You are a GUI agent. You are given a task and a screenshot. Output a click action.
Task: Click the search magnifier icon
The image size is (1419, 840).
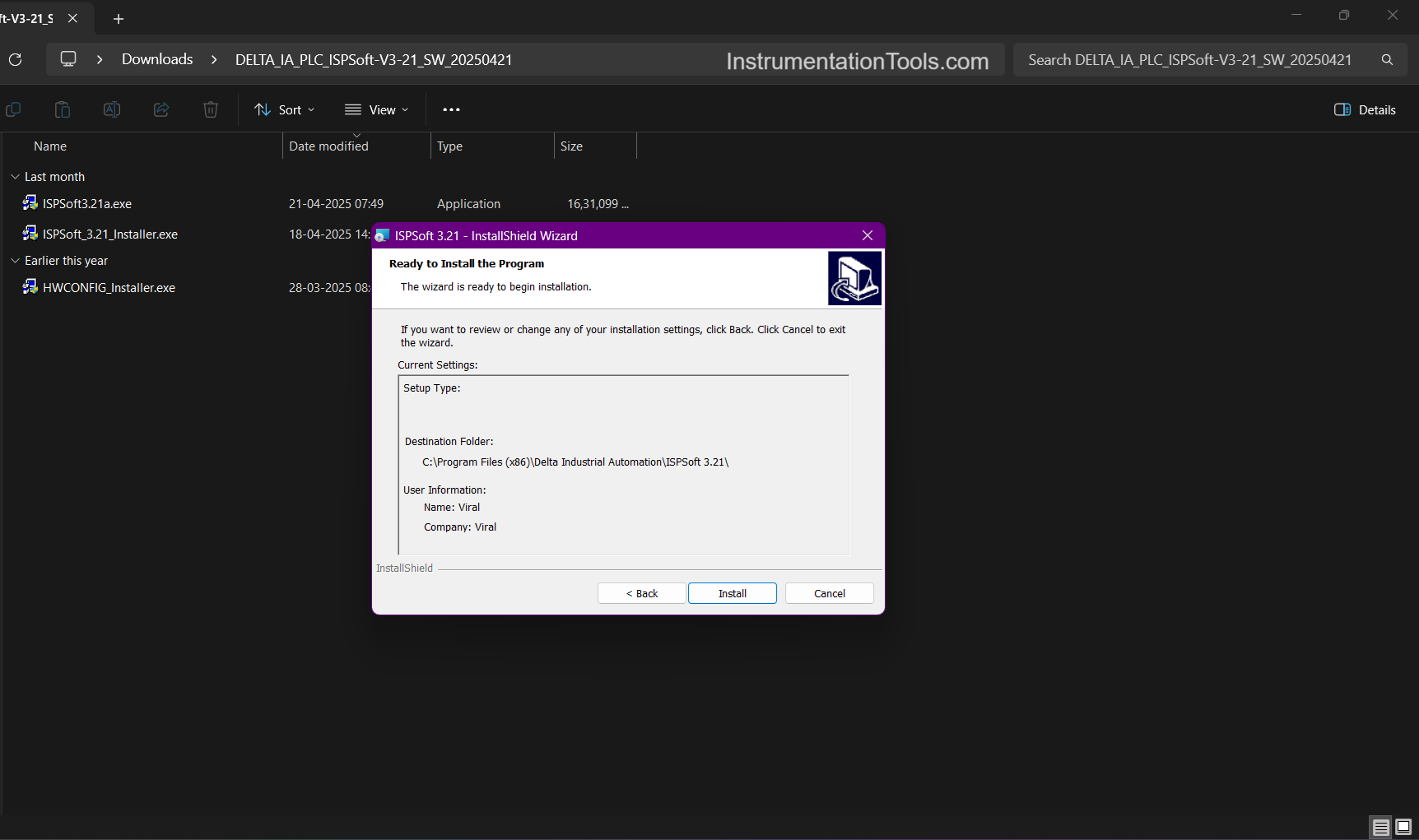pos(1387,60)
